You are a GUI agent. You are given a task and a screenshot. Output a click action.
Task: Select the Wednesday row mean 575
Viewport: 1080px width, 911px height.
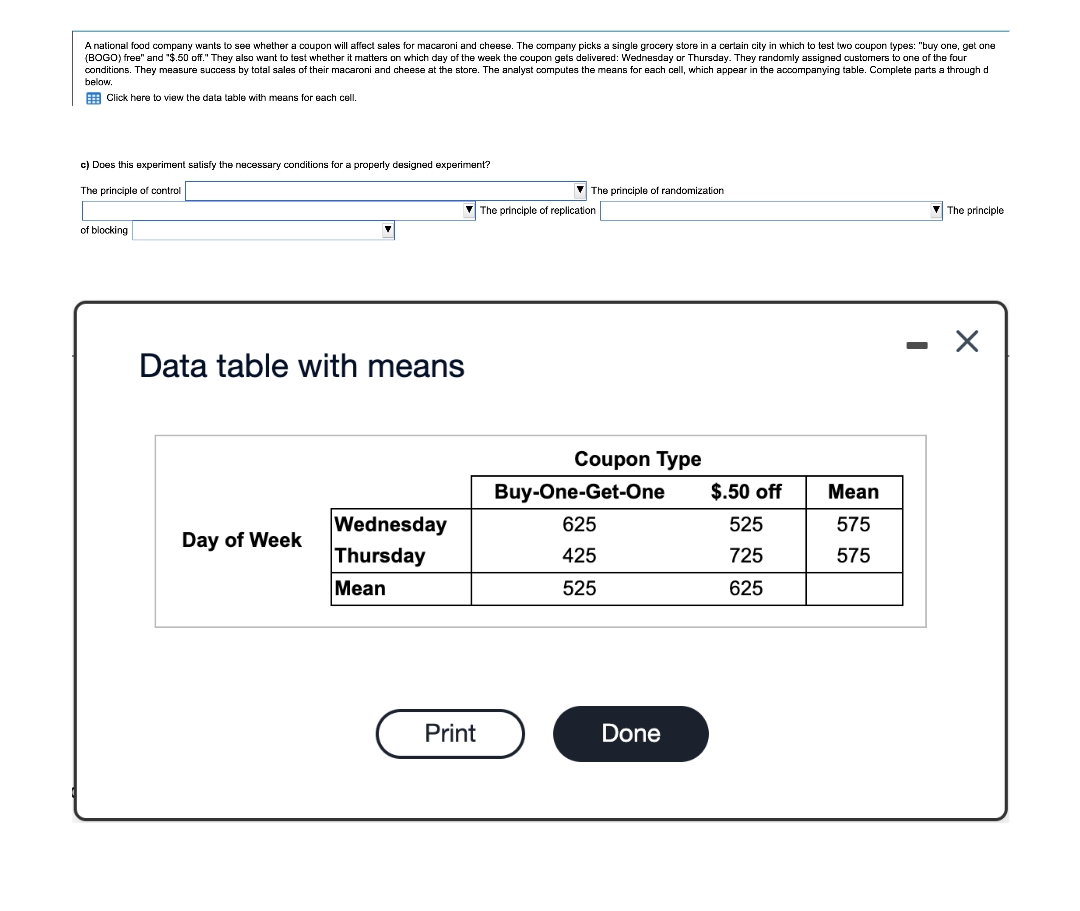point(853,525)
